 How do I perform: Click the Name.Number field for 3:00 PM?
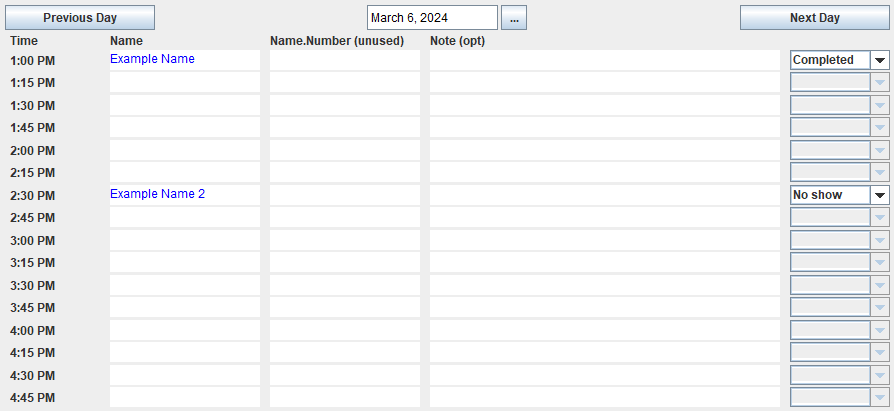(345, 240)
